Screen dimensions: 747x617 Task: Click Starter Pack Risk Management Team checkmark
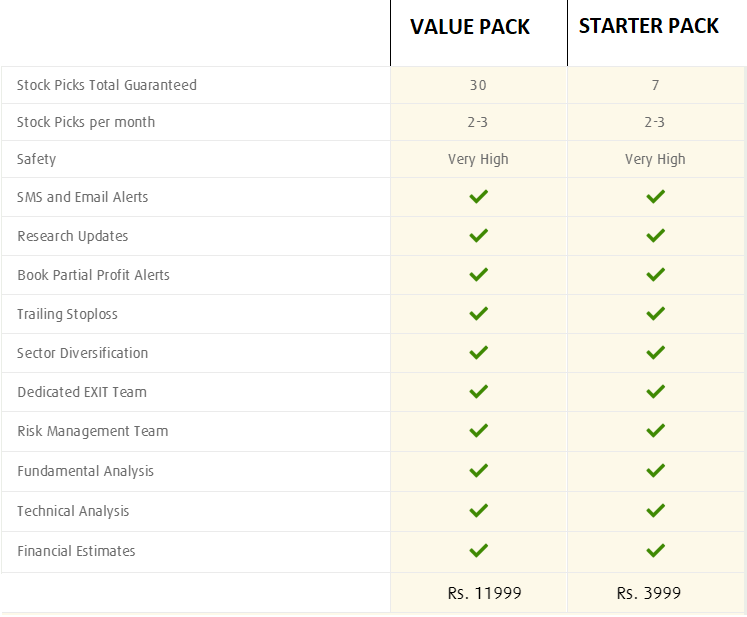point(655,431)
